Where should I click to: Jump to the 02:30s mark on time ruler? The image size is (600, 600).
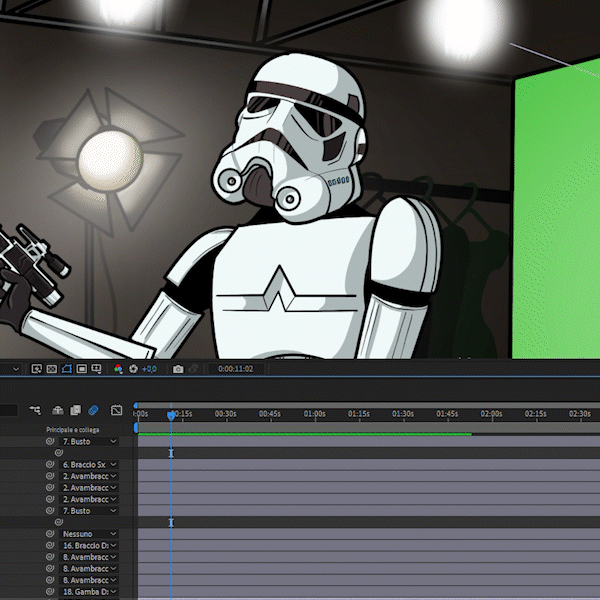click(x=580, y=414)
